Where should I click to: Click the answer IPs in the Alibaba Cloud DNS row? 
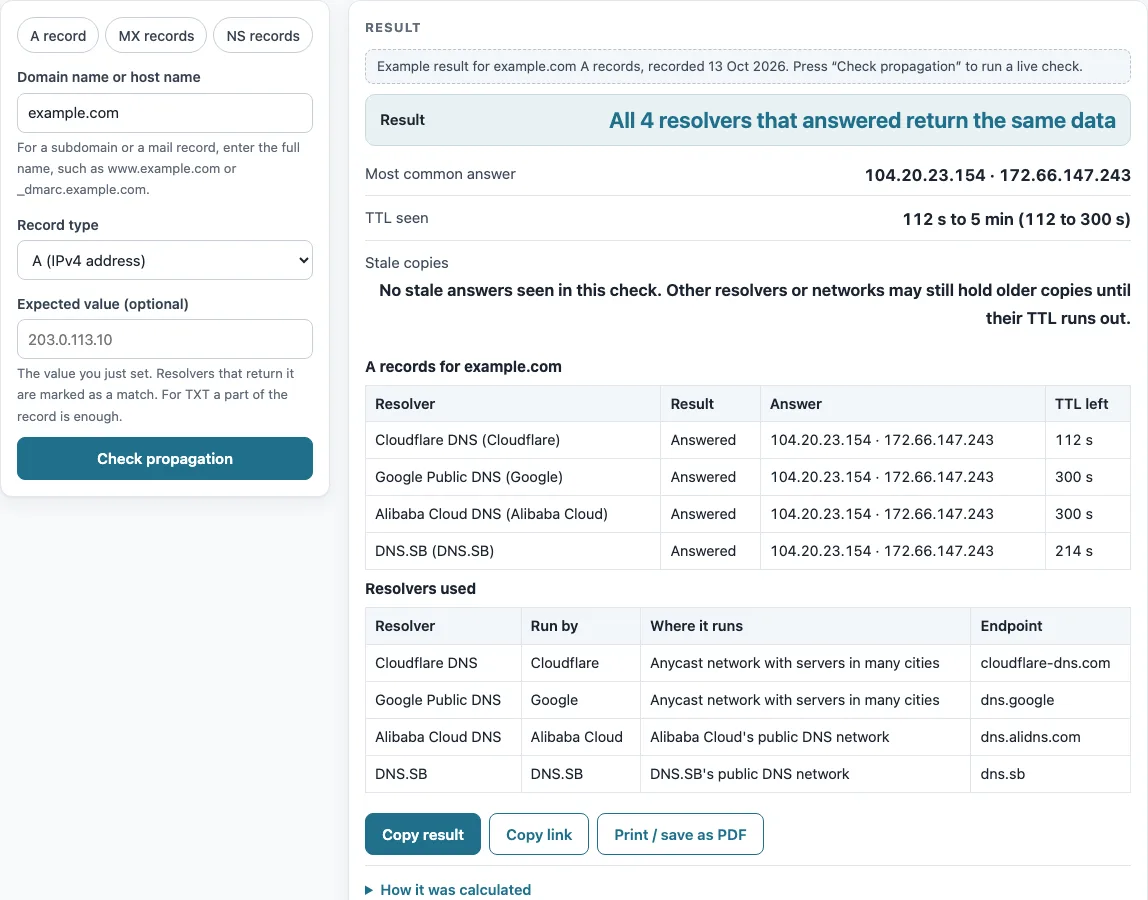tap(882, 514)
